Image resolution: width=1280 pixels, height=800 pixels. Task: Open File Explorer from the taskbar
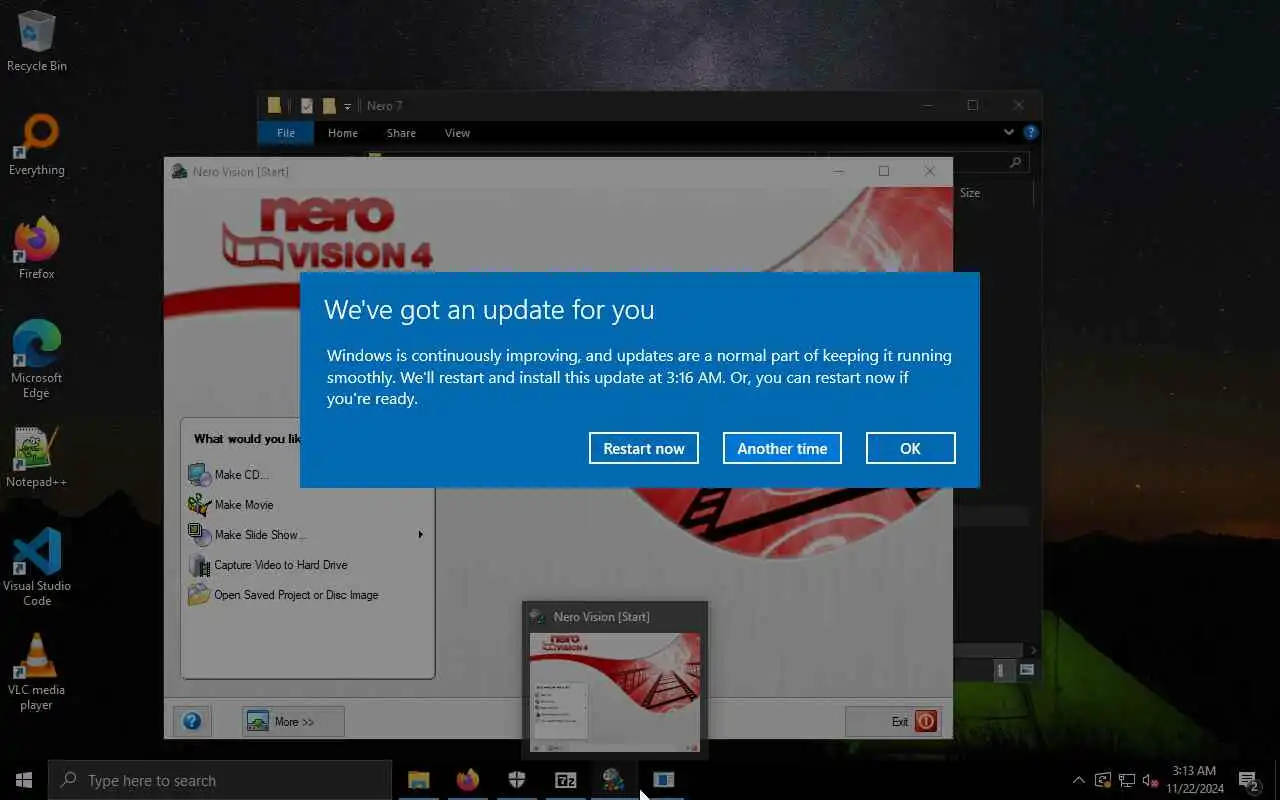pyautogui.click(x=419, y=780)
